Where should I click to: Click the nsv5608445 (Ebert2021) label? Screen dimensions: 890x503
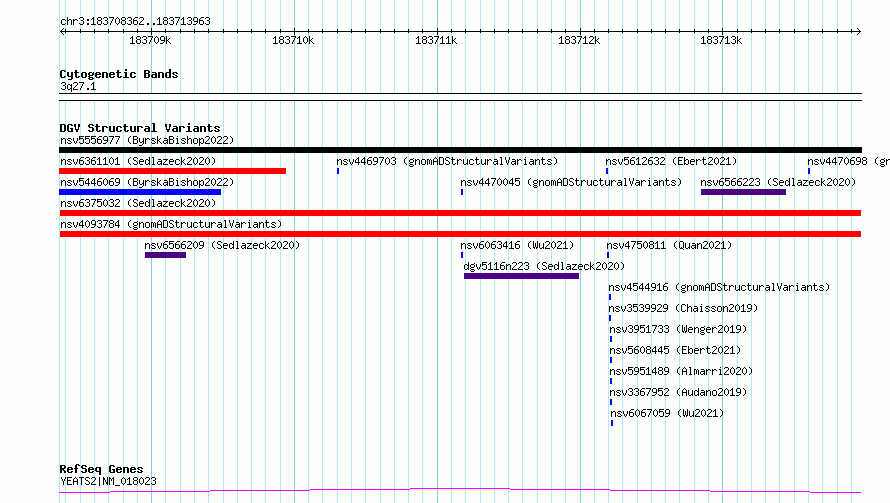[x=675, y=350]
